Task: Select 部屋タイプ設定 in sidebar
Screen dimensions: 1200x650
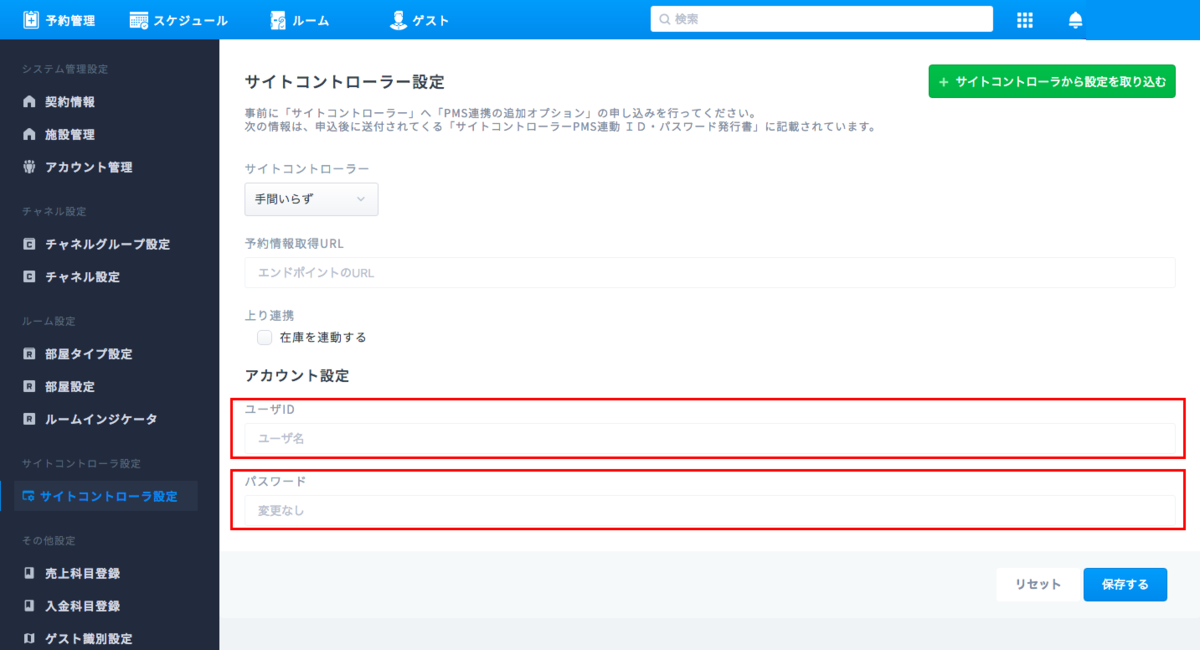Action: click(x=88, y=354)
